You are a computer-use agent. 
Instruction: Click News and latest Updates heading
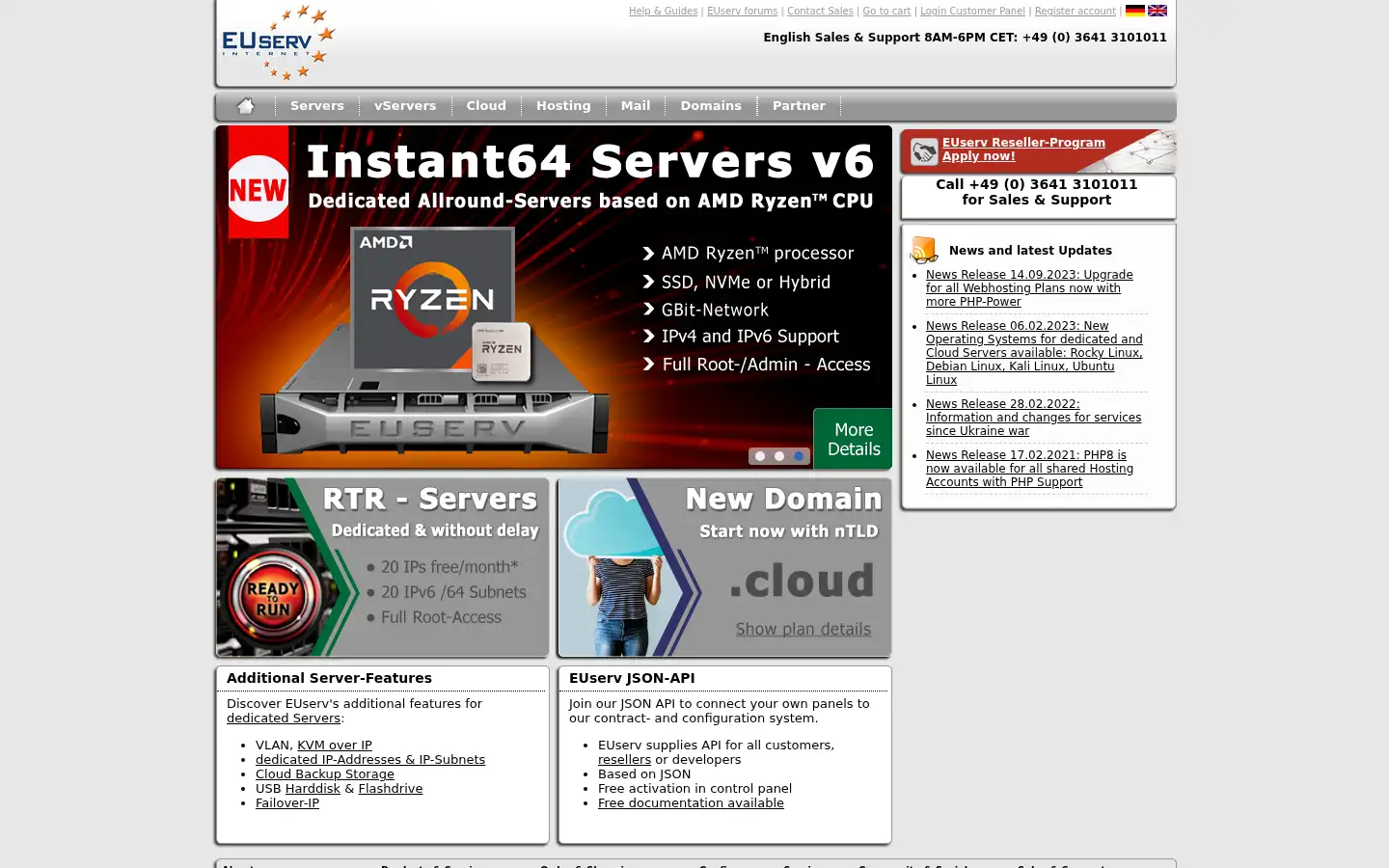point(1030,251)
